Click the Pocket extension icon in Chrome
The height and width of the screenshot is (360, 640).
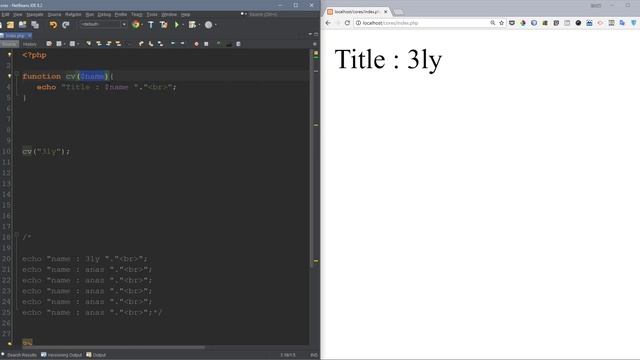click(x=512, y=23)
